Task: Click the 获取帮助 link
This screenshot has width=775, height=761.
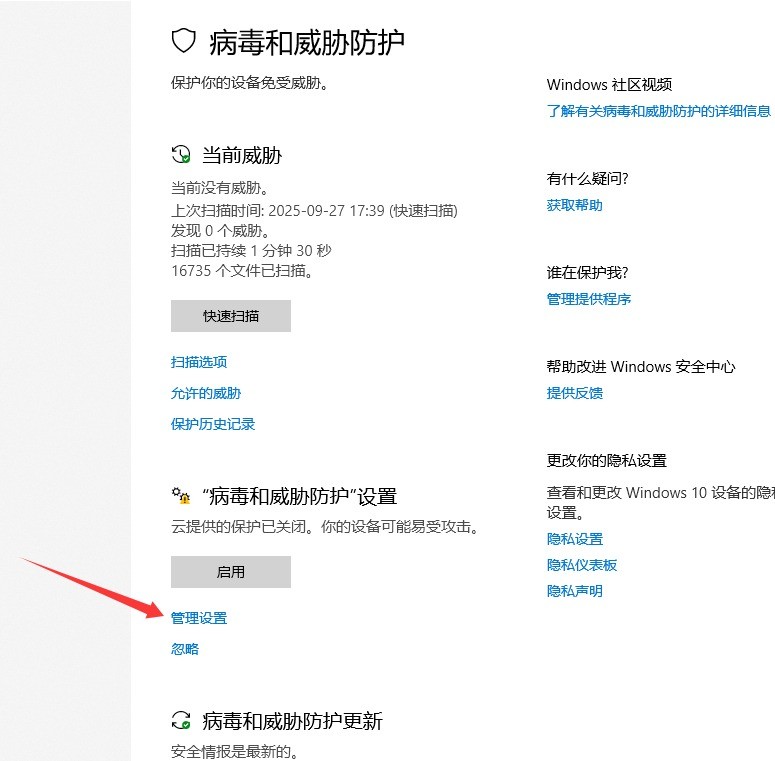Action: point(574,205)
